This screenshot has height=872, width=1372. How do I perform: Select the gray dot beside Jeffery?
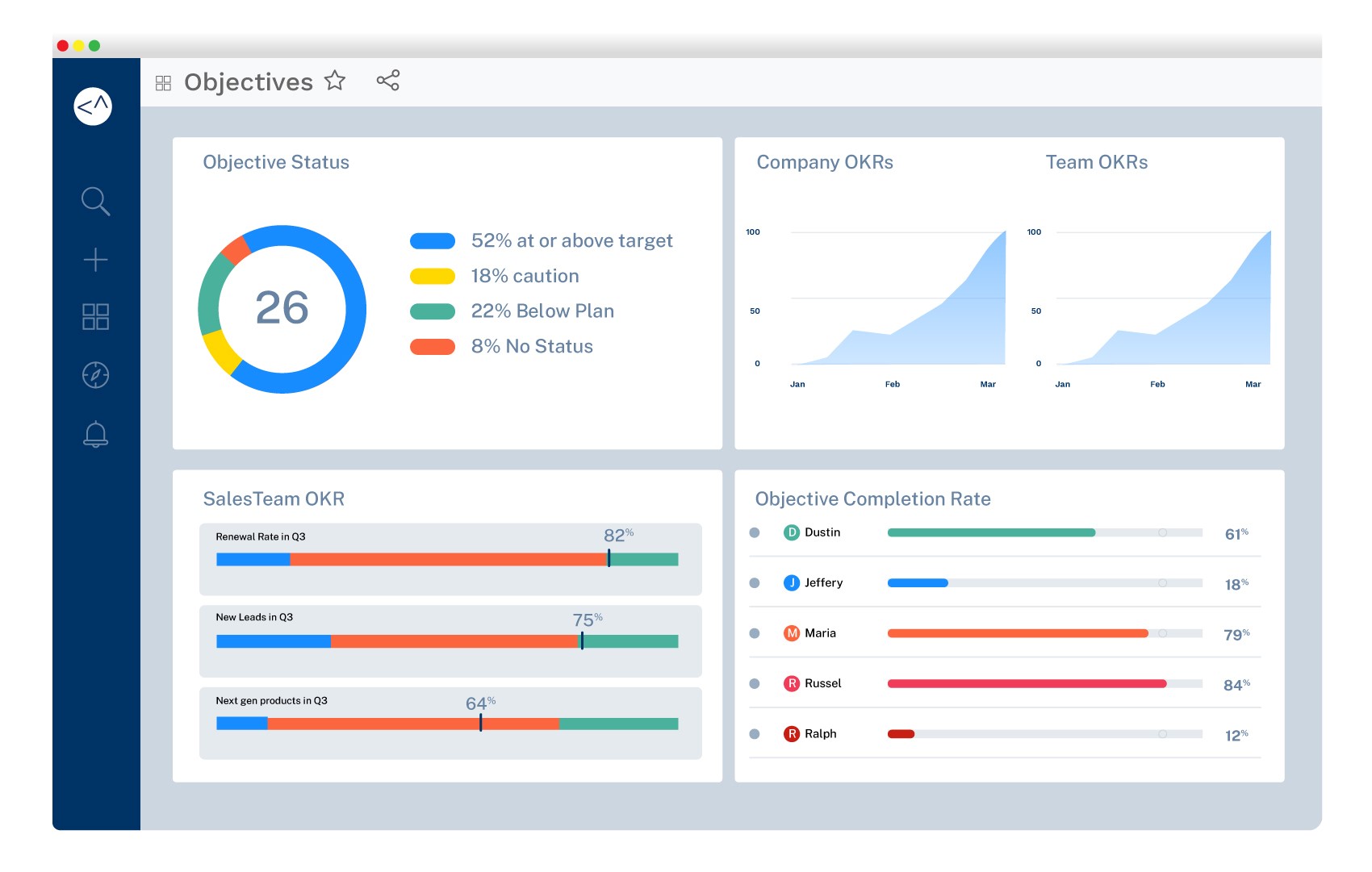(x=755, y=582)
